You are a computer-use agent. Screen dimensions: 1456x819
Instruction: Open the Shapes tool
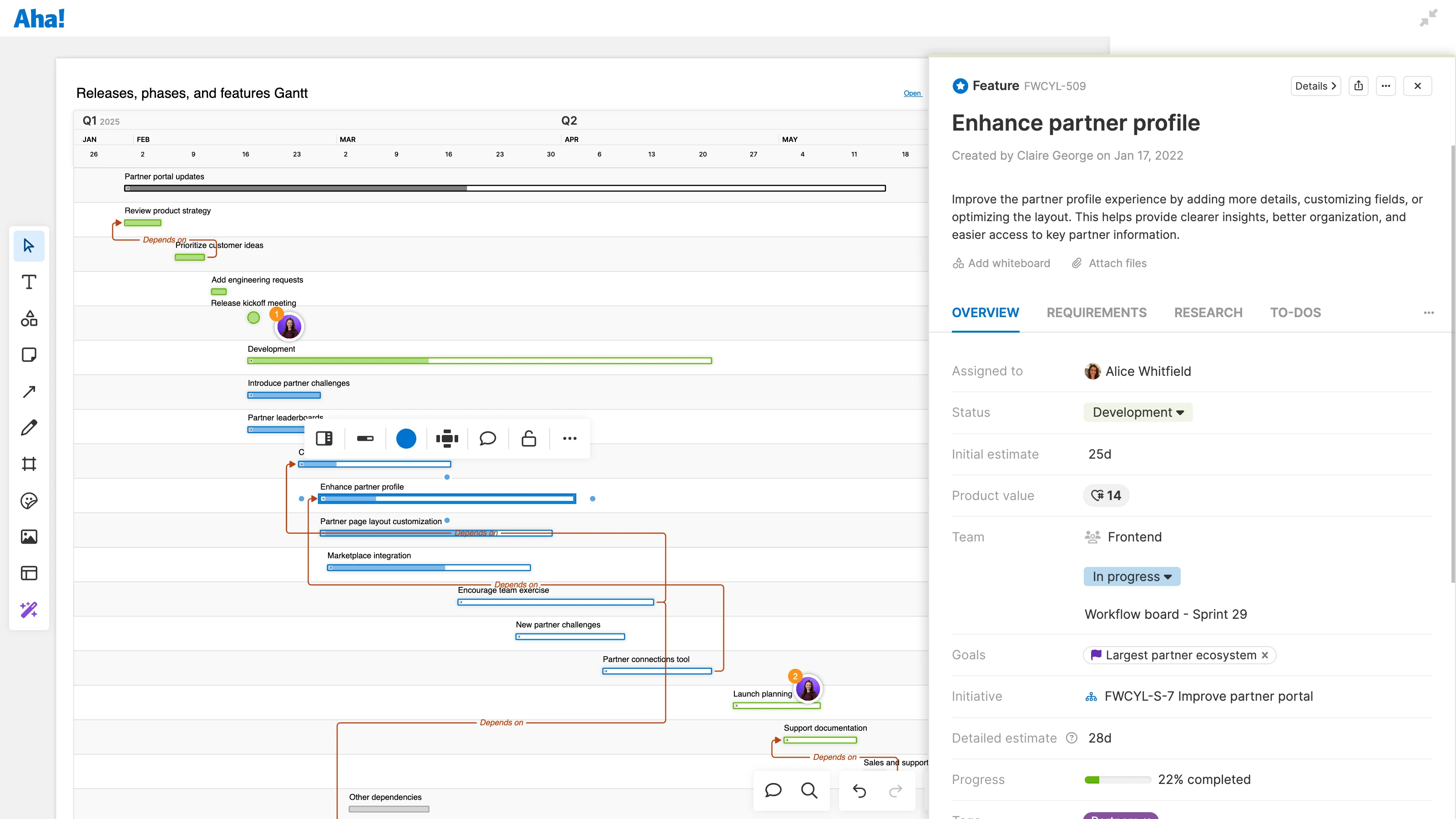coord(29,318)
